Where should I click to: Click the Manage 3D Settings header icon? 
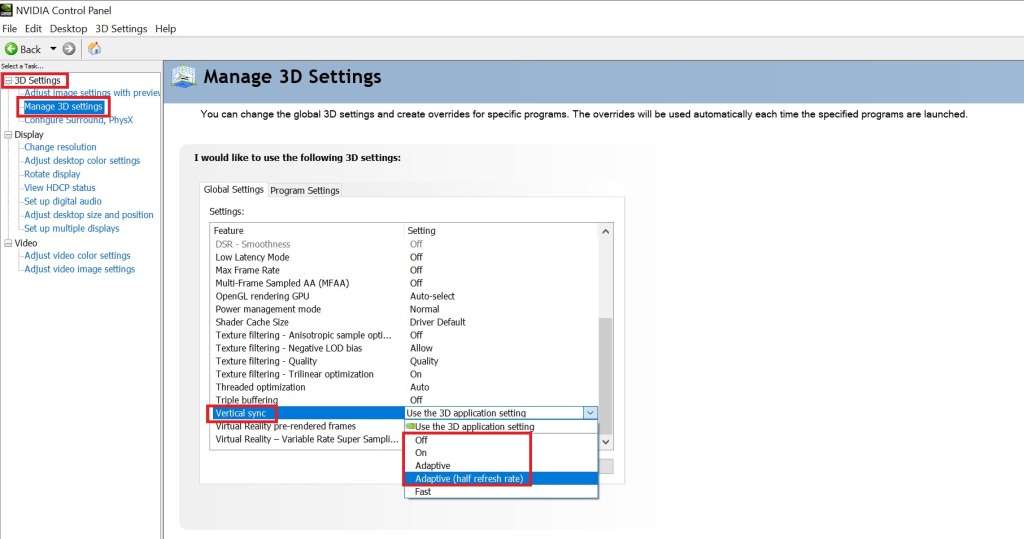184,76
